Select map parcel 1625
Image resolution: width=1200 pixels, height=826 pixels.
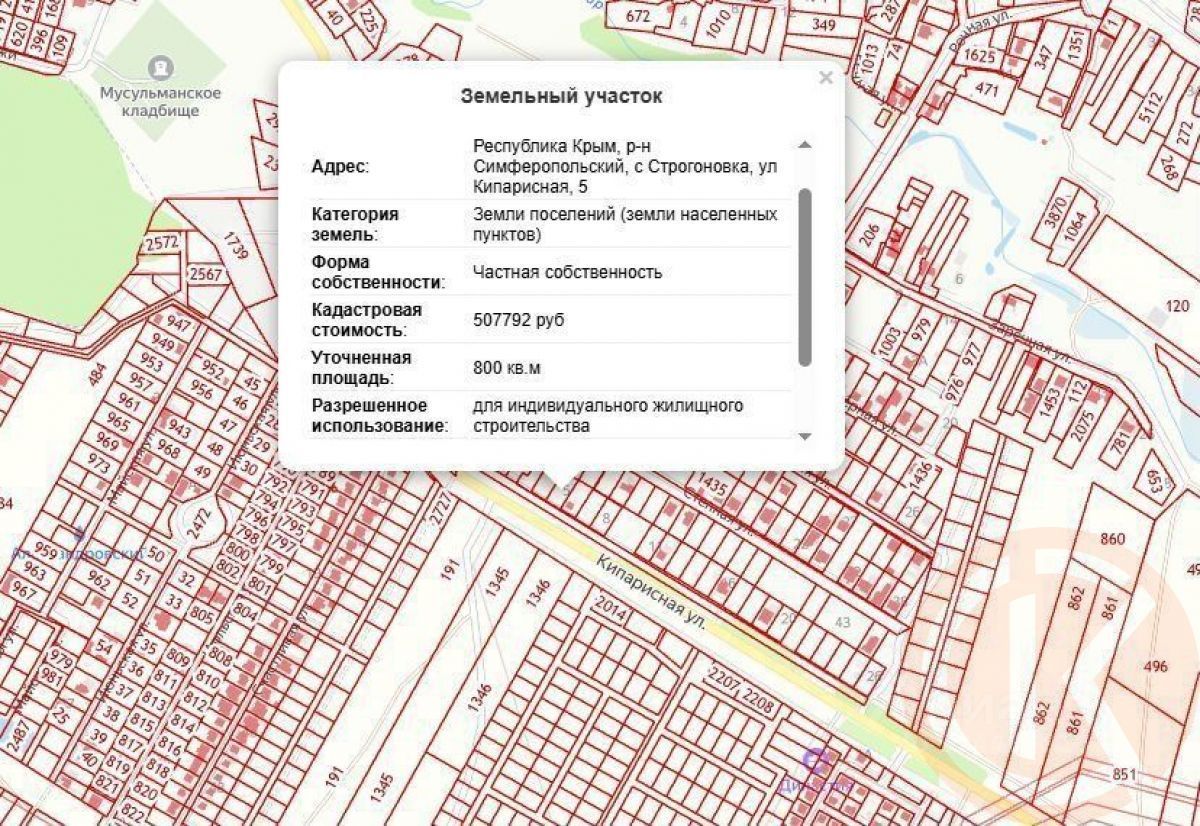[x=980, y=56]
